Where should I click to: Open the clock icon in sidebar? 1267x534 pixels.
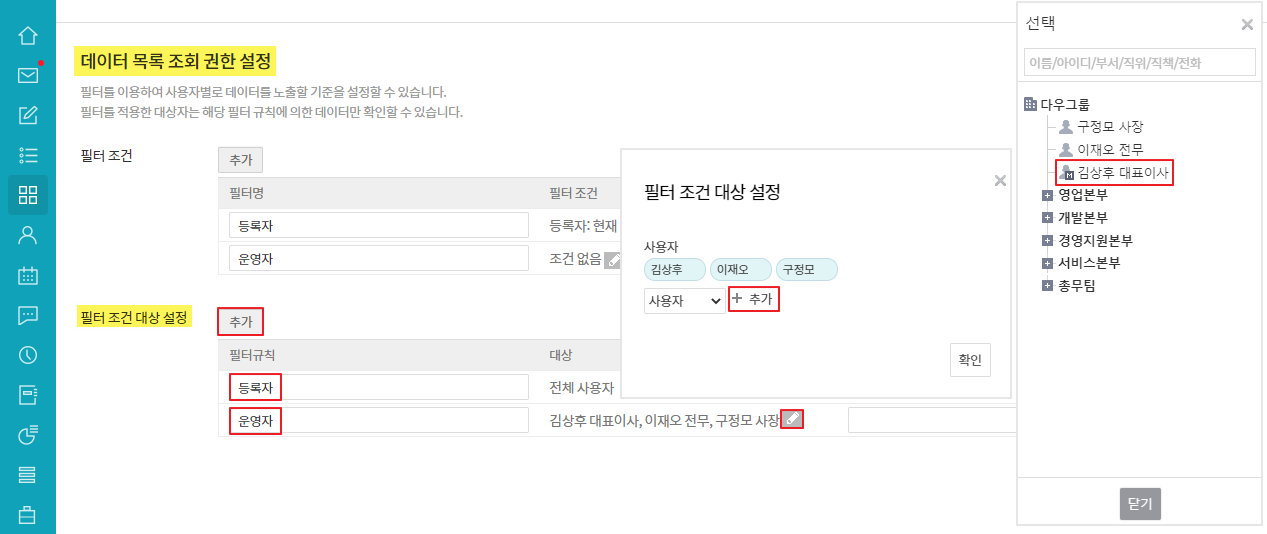coord(28,355)
